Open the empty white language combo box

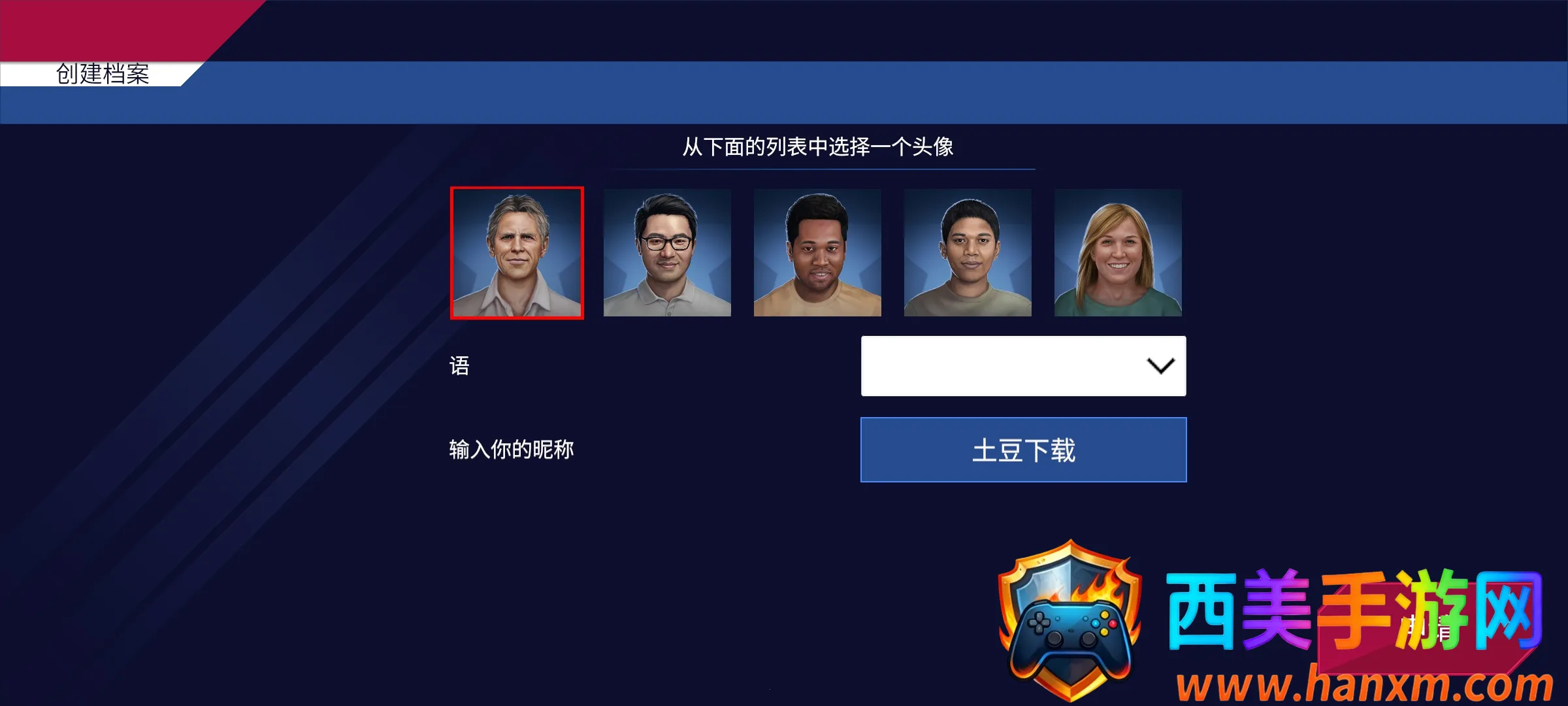1023,366
